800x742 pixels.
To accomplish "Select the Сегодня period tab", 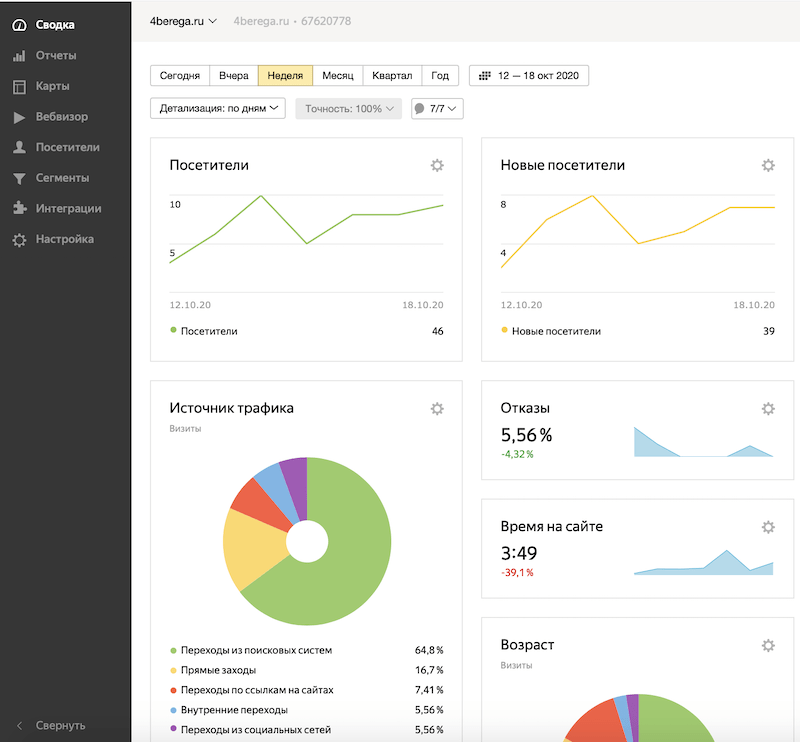I will pos(180,76).
